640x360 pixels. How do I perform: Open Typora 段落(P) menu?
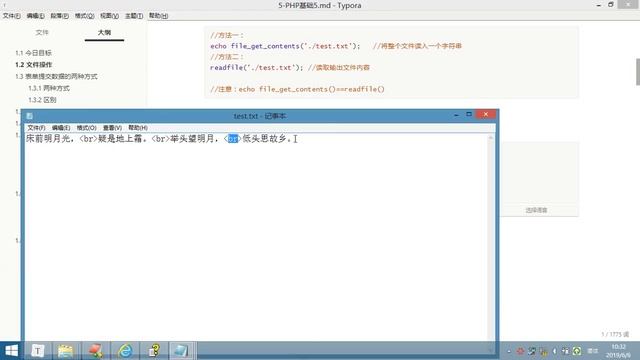coord(60,16)
